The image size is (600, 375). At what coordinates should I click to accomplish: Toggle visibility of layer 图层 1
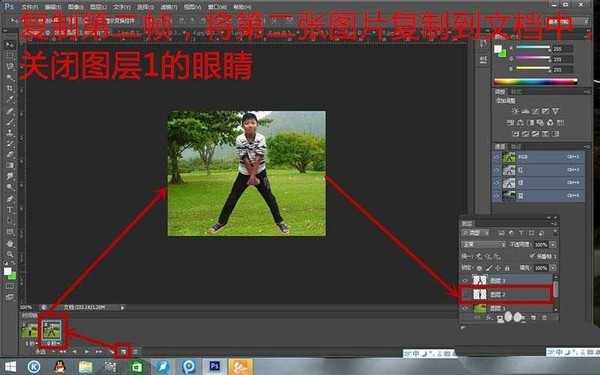coord(465,308)
